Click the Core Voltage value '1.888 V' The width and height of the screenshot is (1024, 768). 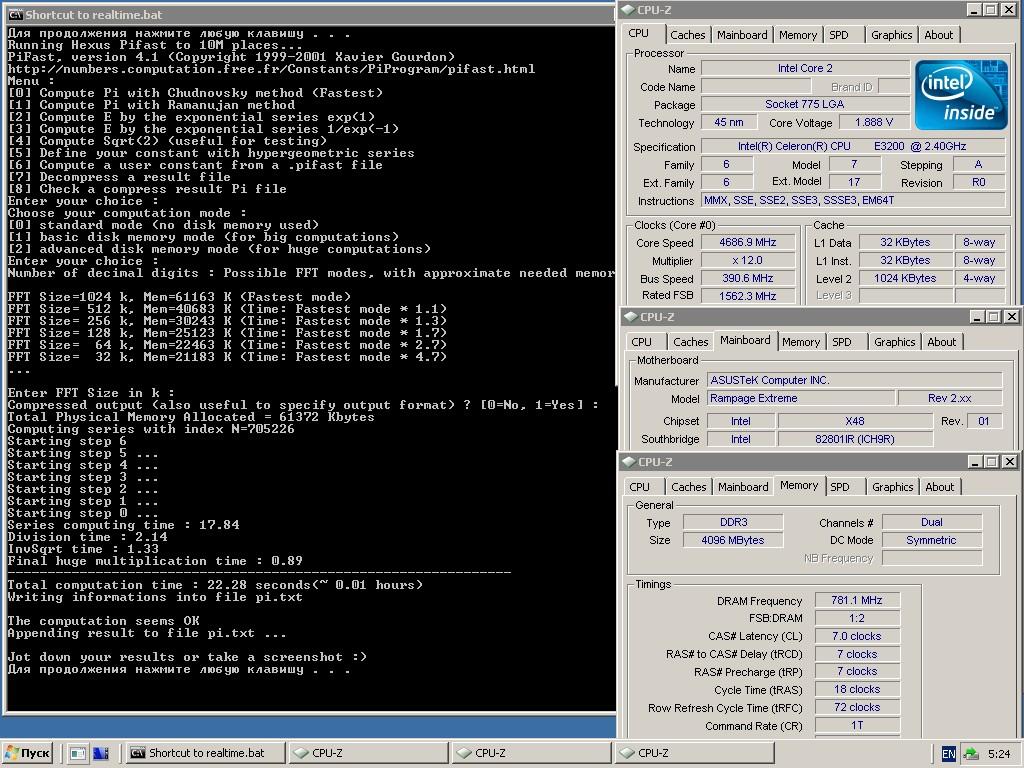pyautogui.click(x=874, y=122)
